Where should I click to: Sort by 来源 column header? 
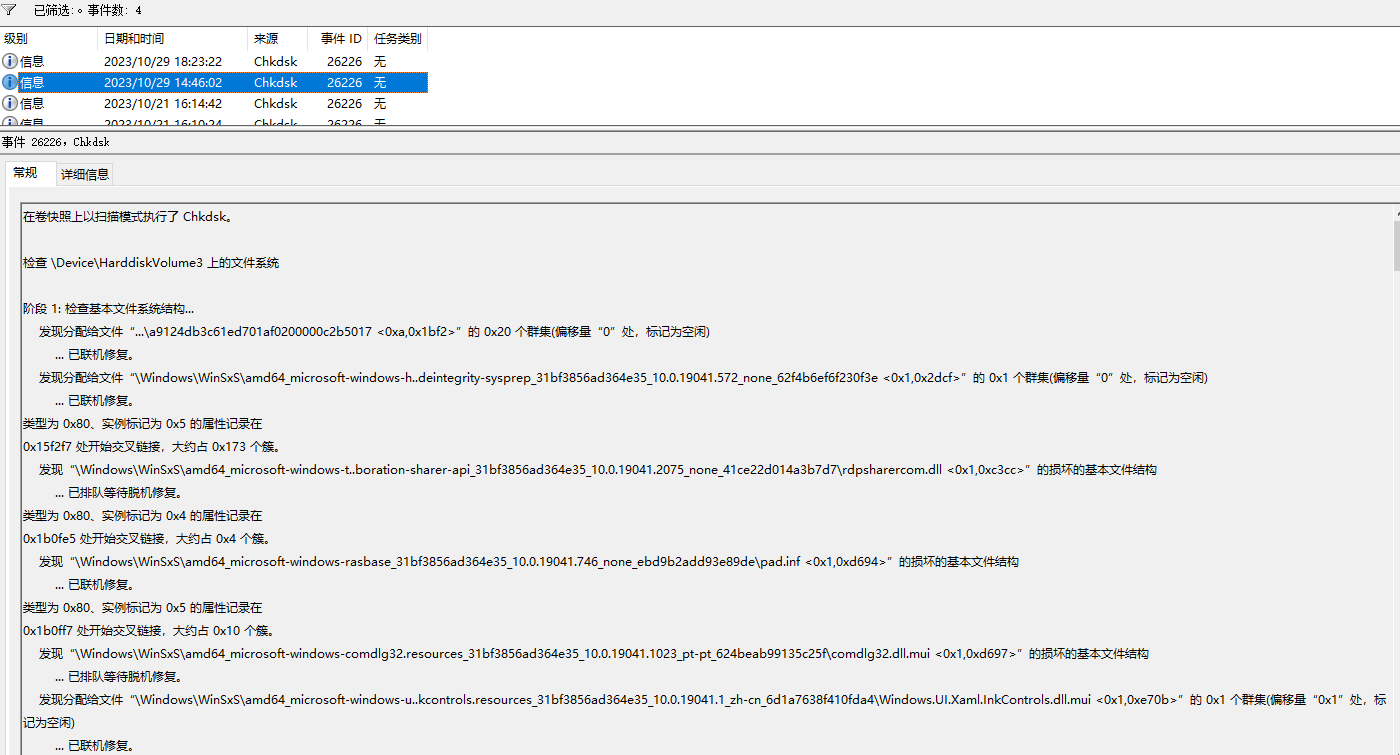266,39
